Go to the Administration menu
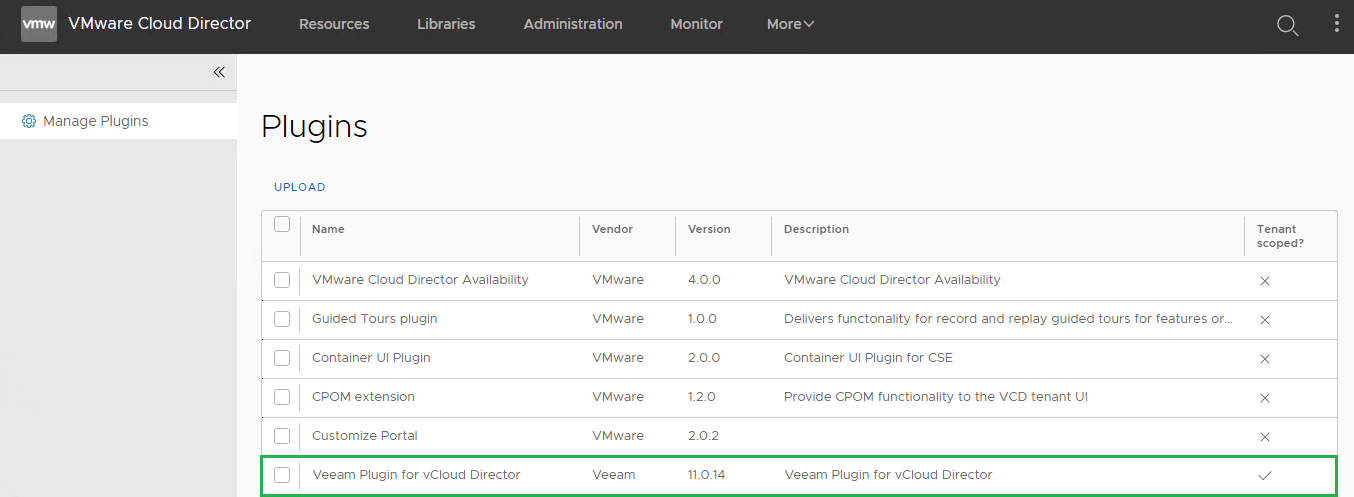The height and width of the screenshot is (497, 1354). pos(573,24)
